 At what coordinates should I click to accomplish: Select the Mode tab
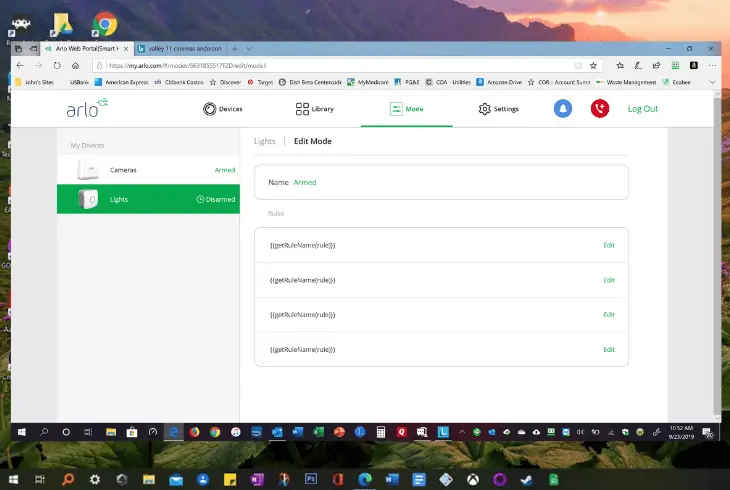[406, 108]
